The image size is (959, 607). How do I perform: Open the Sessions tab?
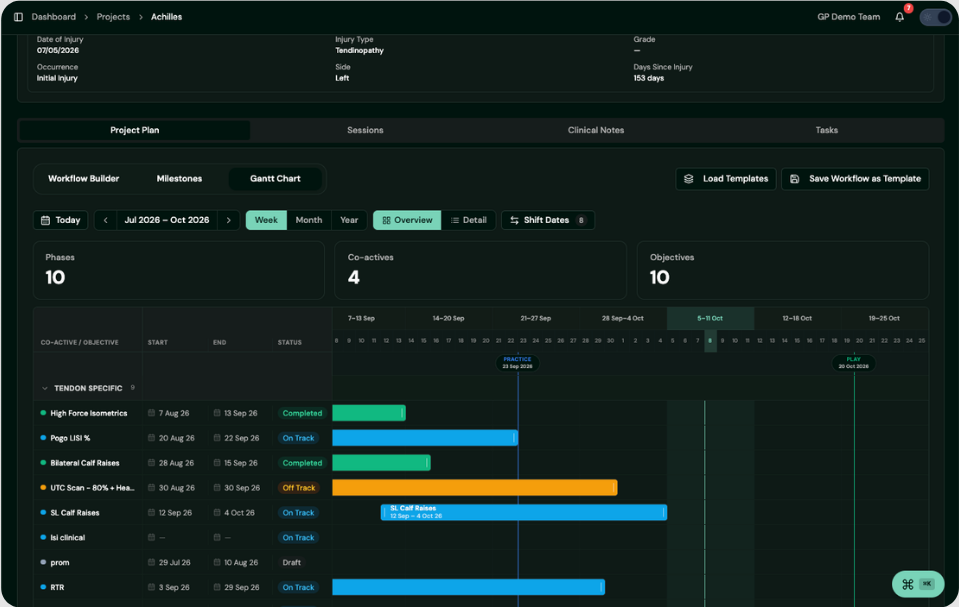pyautogui.click(x=365, y=130)
